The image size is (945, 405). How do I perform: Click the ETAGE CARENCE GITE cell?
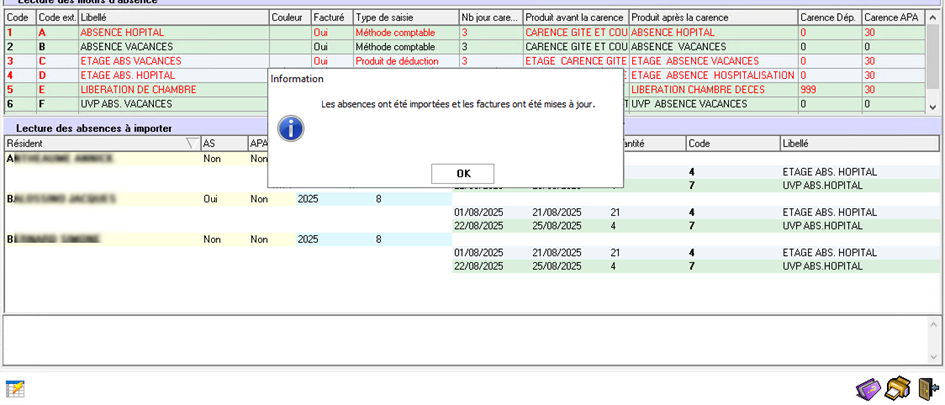coord(576,61)
